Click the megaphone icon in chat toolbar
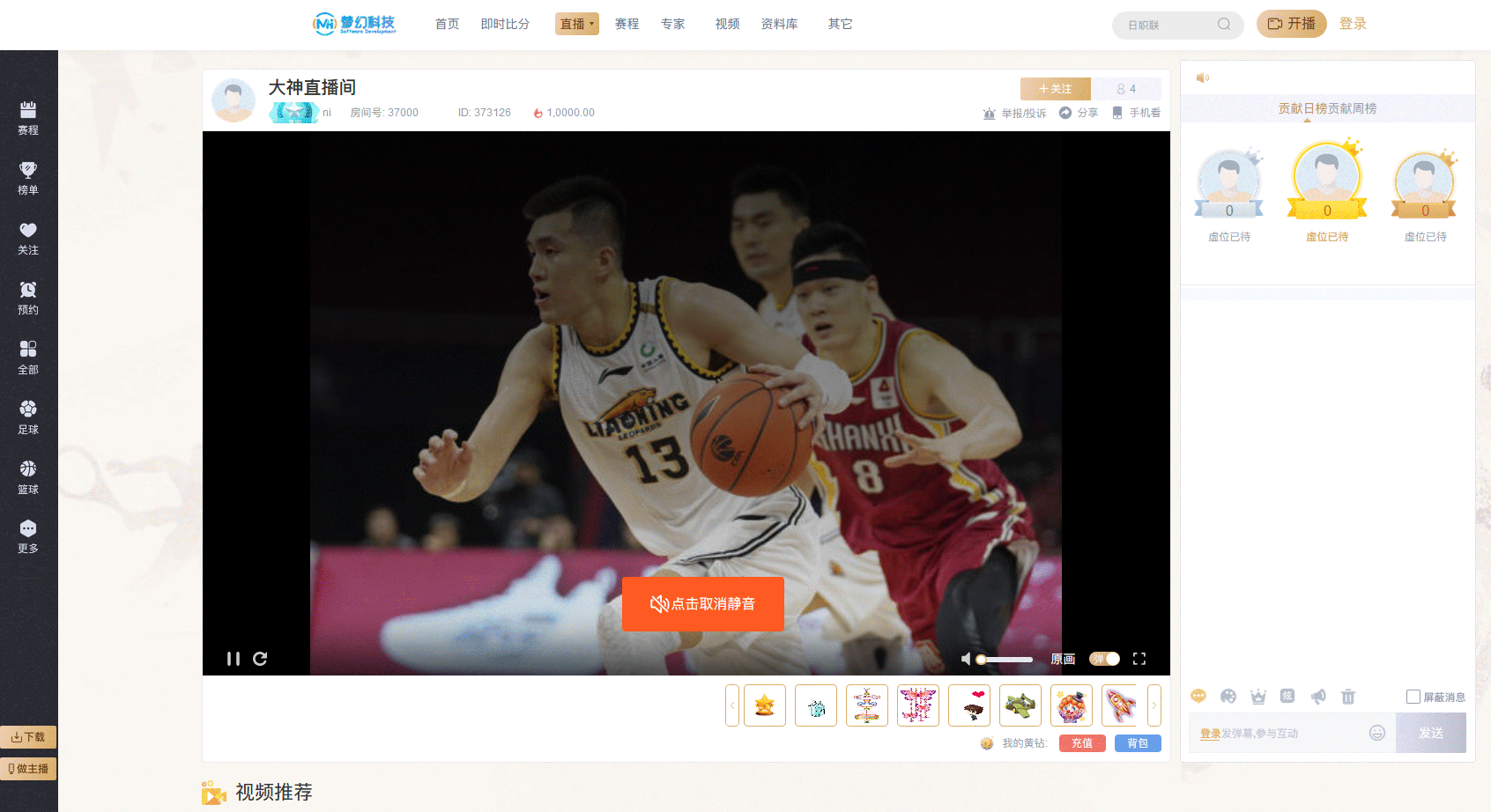This screenshot has width=1491, height=812. 1318,696
